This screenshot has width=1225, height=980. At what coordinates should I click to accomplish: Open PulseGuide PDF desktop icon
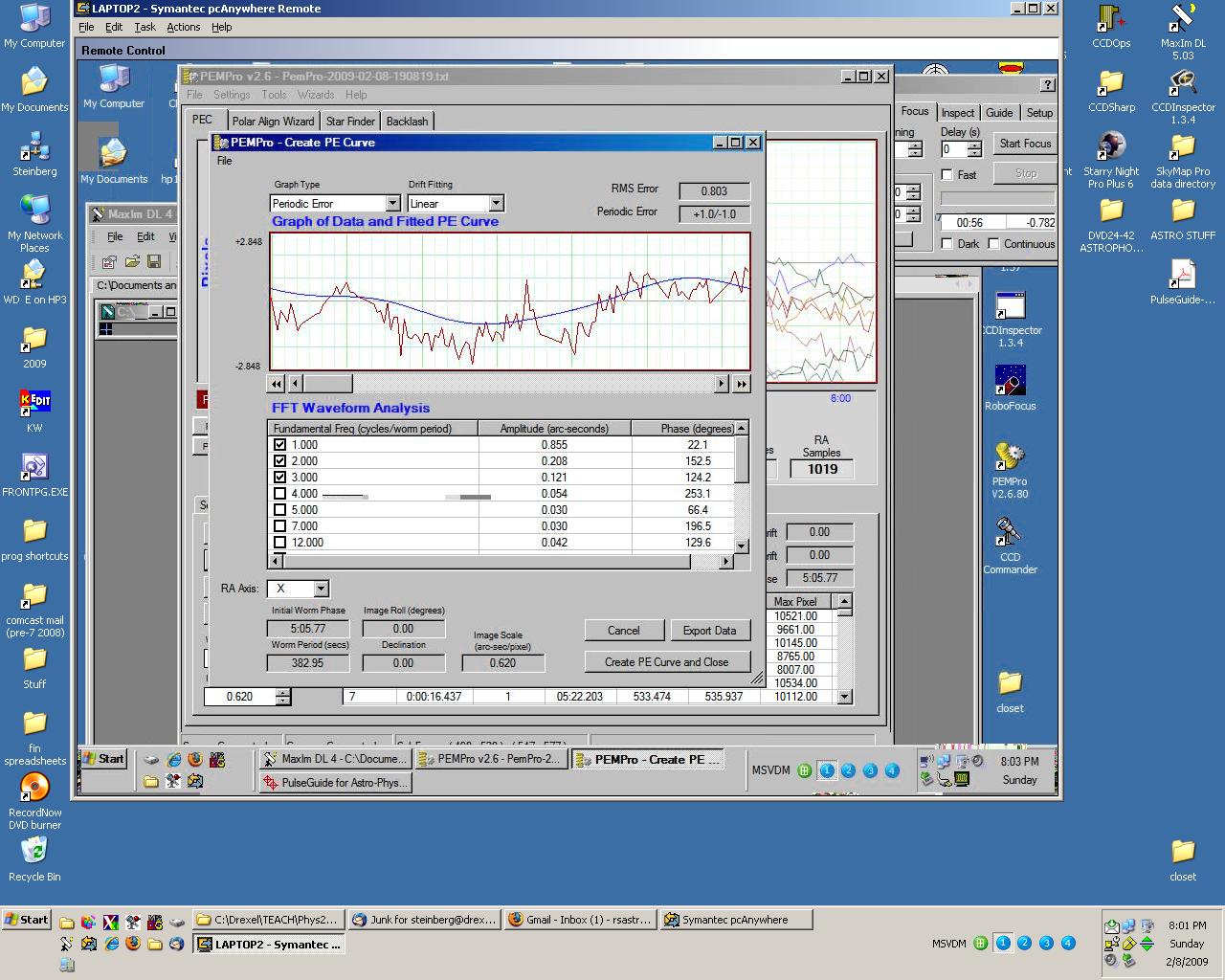(x=1183, y=283)
